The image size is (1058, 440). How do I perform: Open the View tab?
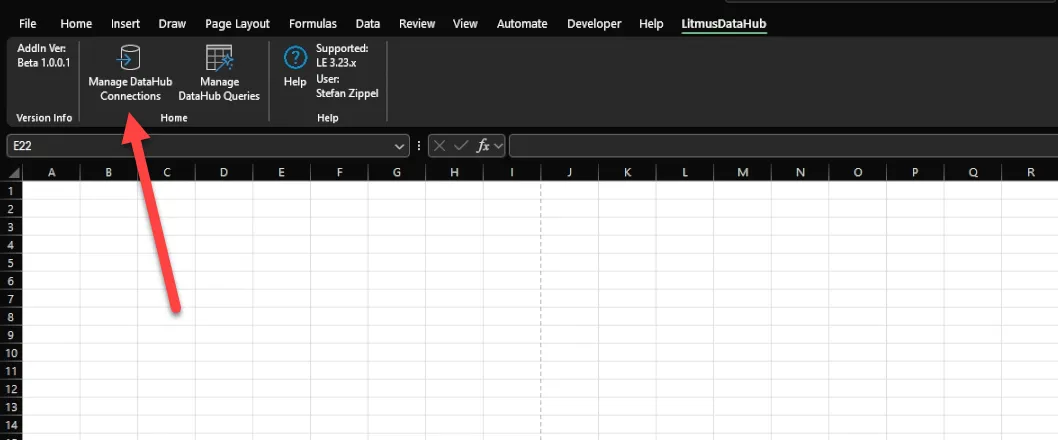pos(466,24)
